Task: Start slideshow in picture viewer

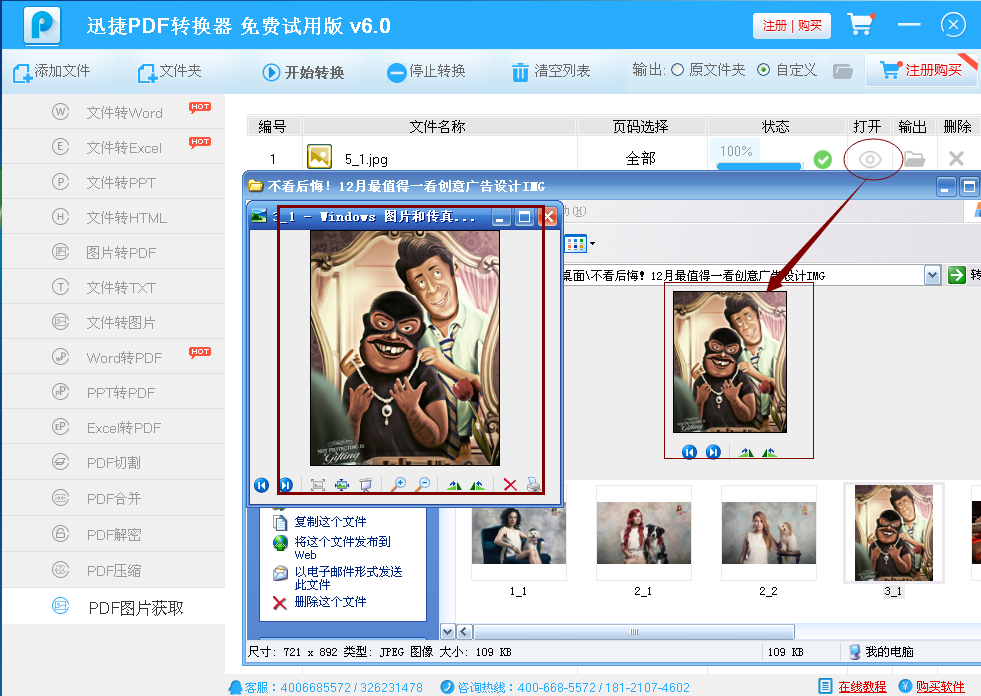Action: pos(365,485)
